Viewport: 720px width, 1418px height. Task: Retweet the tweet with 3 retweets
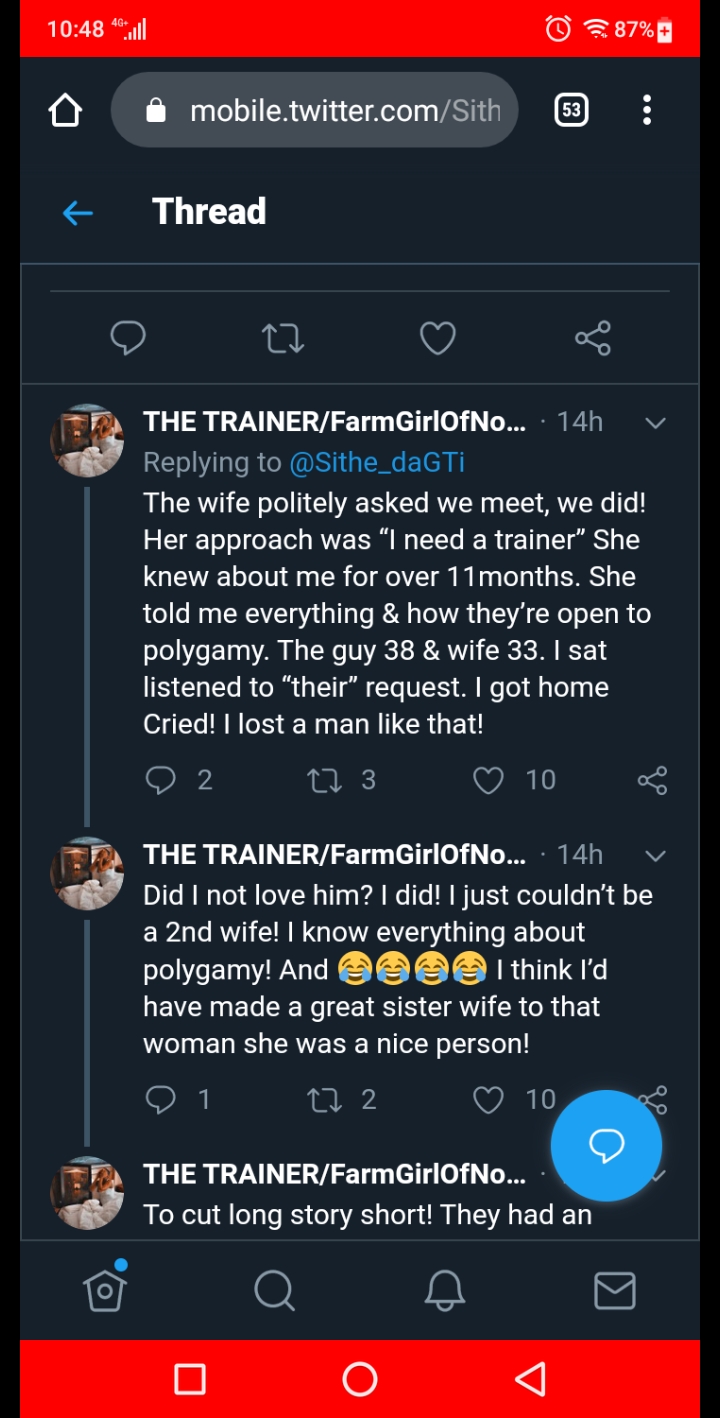pyautogui.click(x=324, y=780)
